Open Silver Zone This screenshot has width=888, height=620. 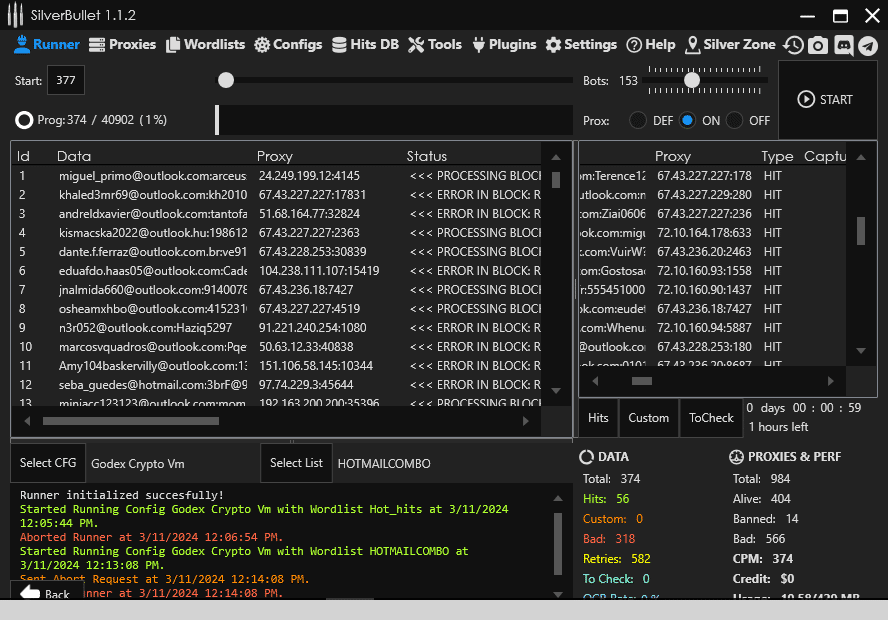click(x=730, y=45)
